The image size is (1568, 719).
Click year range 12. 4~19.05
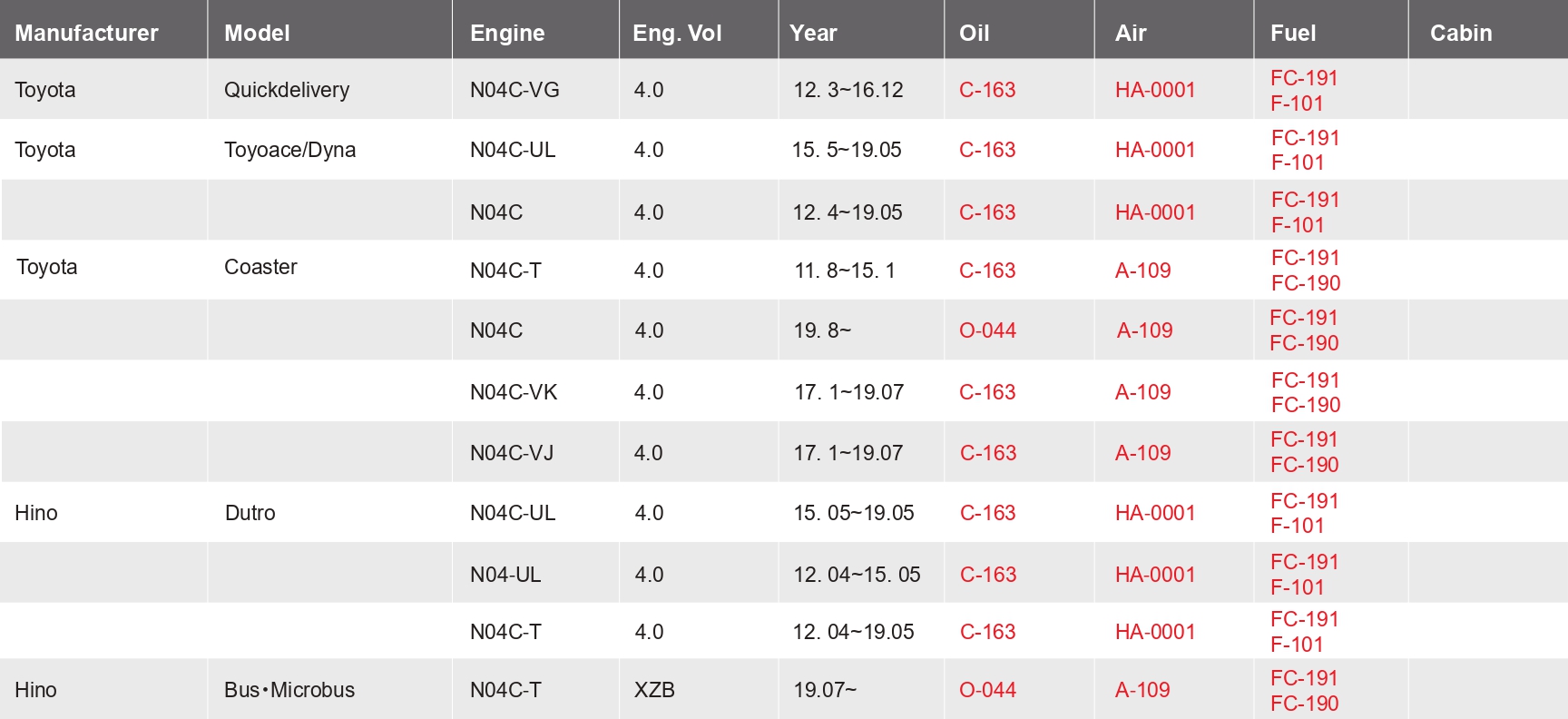pyautogui.click(x=848, y=212)
